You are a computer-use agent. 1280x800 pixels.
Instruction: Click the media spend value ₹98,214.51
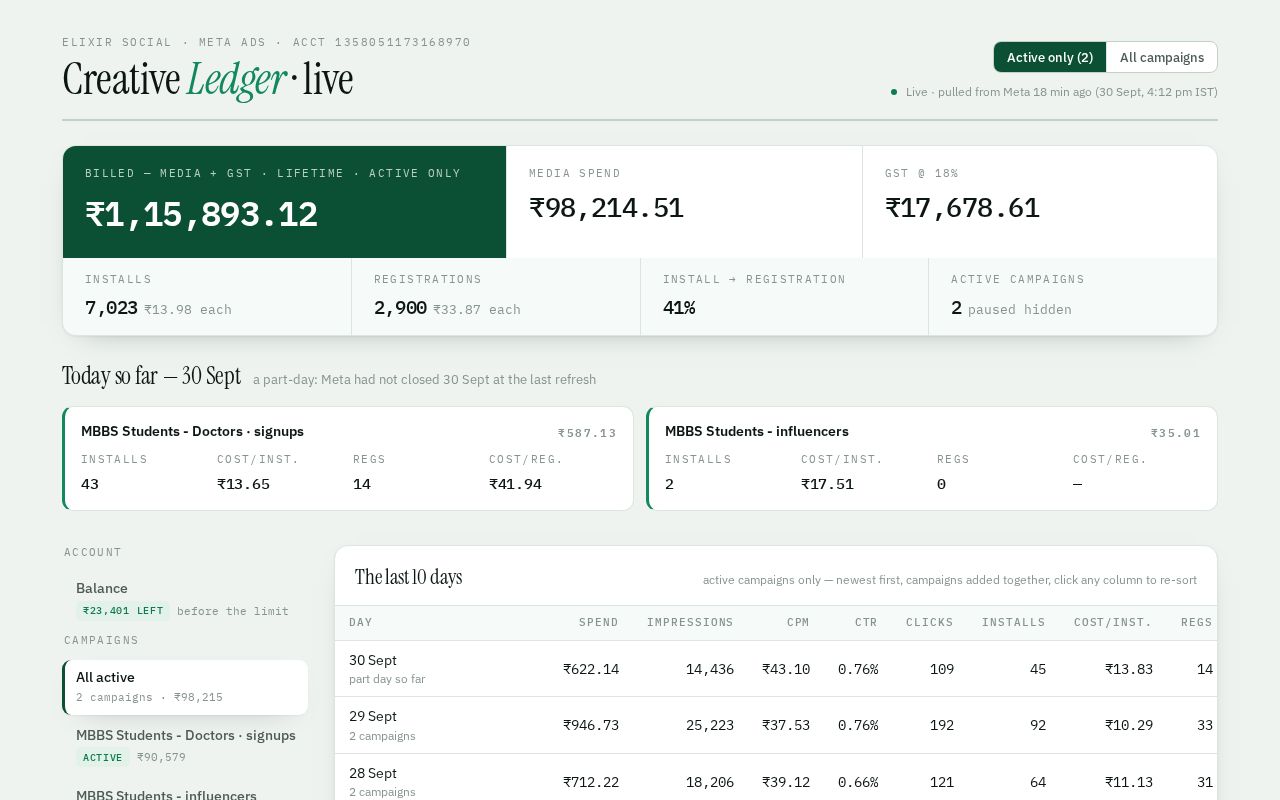tap(606, 208)
